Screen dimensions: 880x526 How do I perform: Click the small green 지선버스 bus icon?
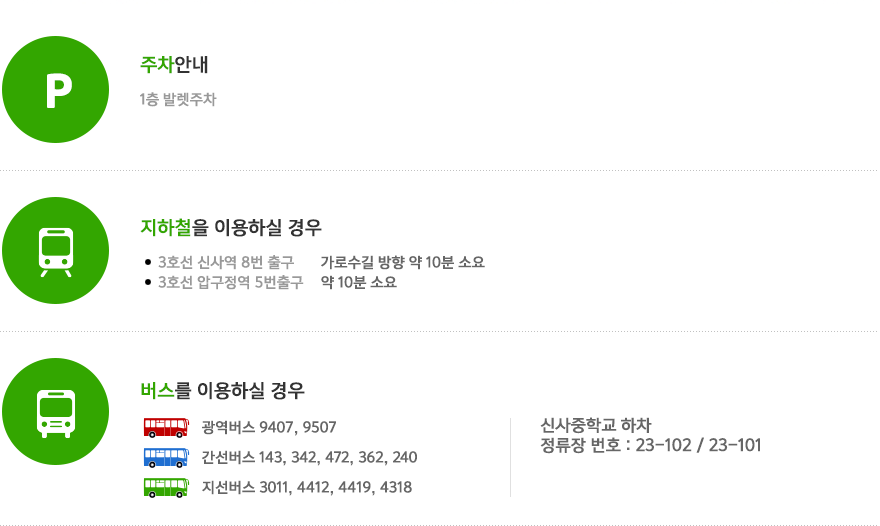166,487
